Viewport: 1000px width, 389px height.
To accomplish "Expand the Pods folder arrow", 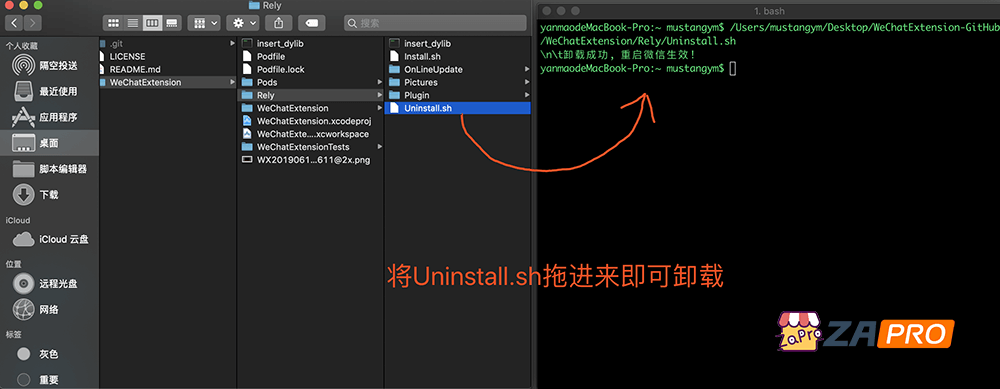I will [380, 82].
